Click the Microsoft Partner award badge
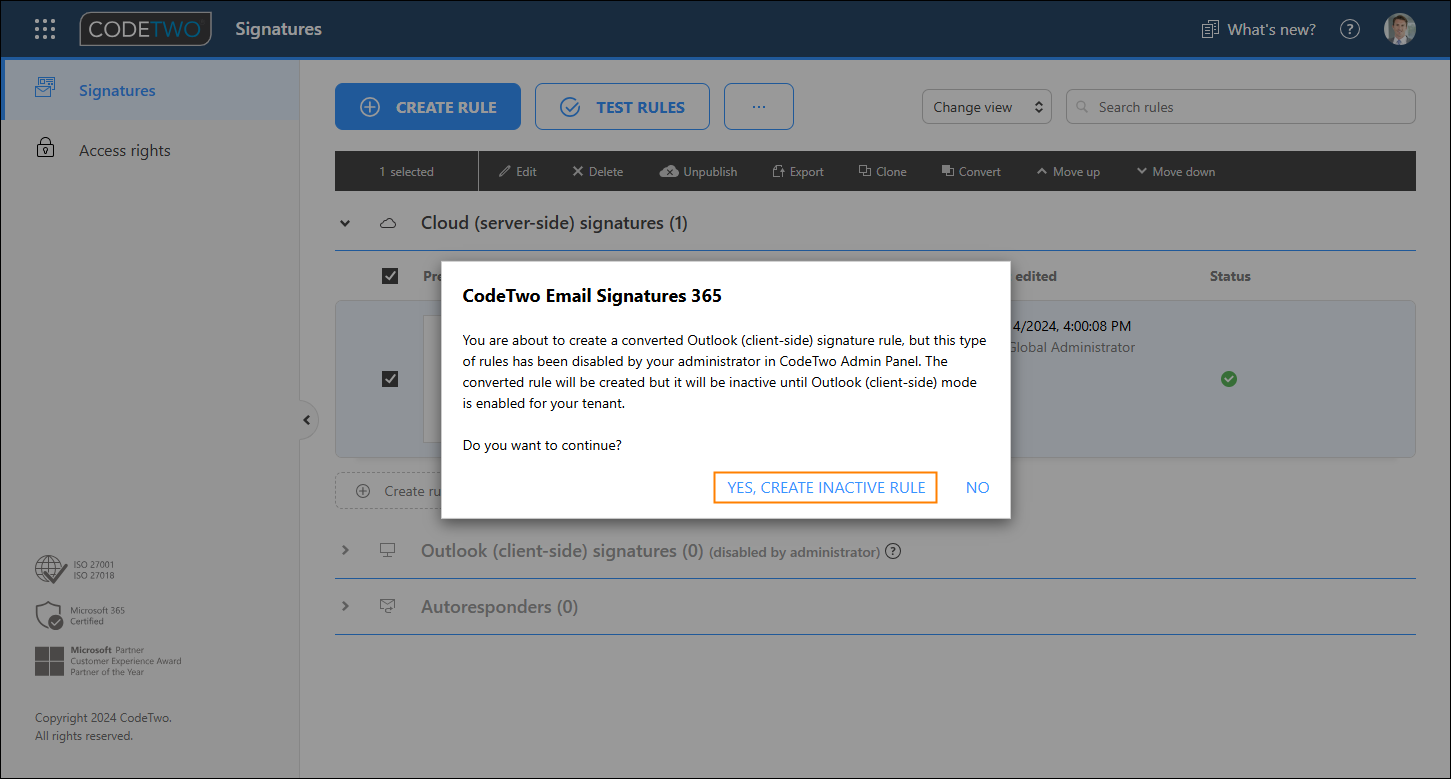Image resolution: width=1451 pixels, height=779 pixels. point(108,661)
